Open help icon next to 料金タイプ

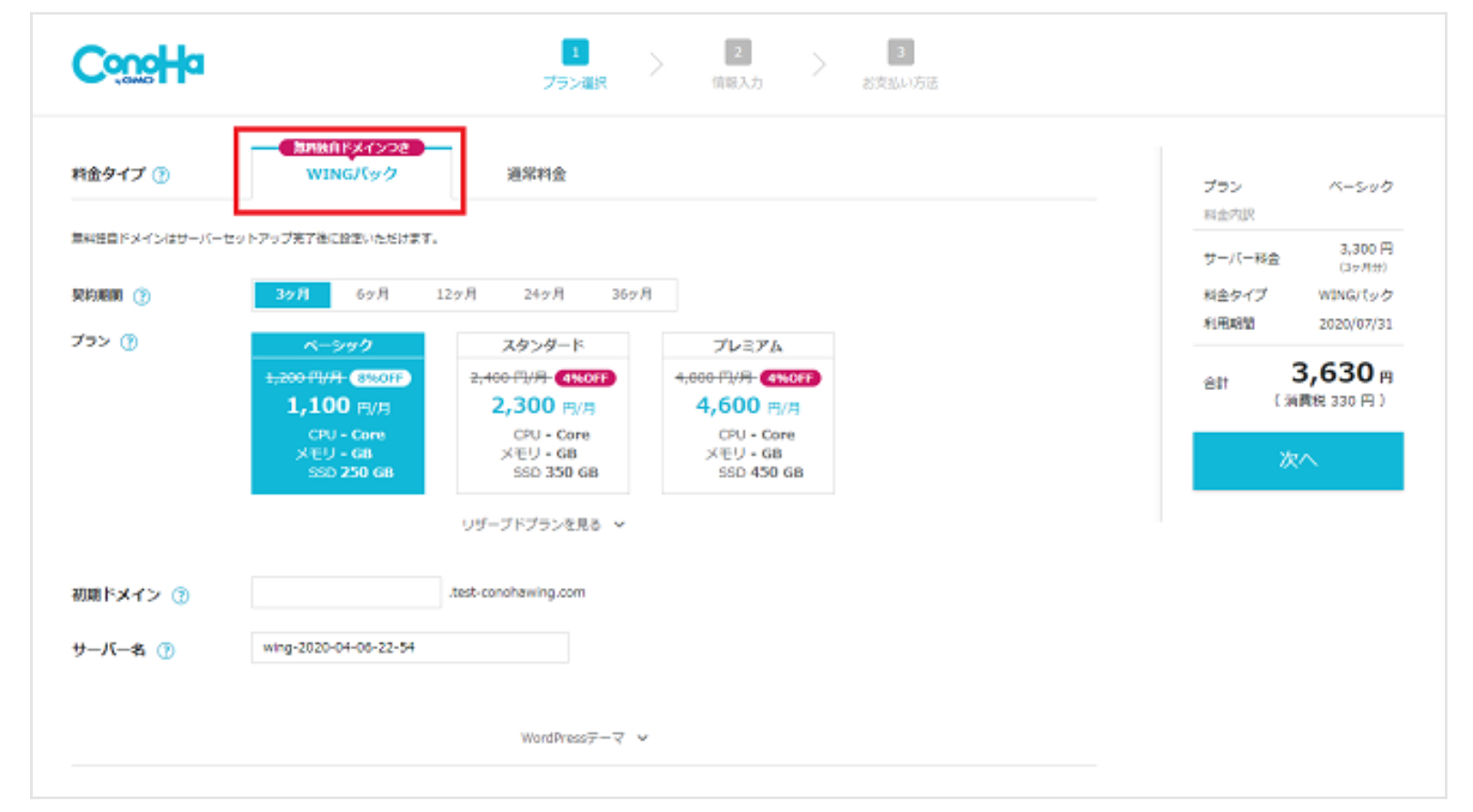coord(161,175)
